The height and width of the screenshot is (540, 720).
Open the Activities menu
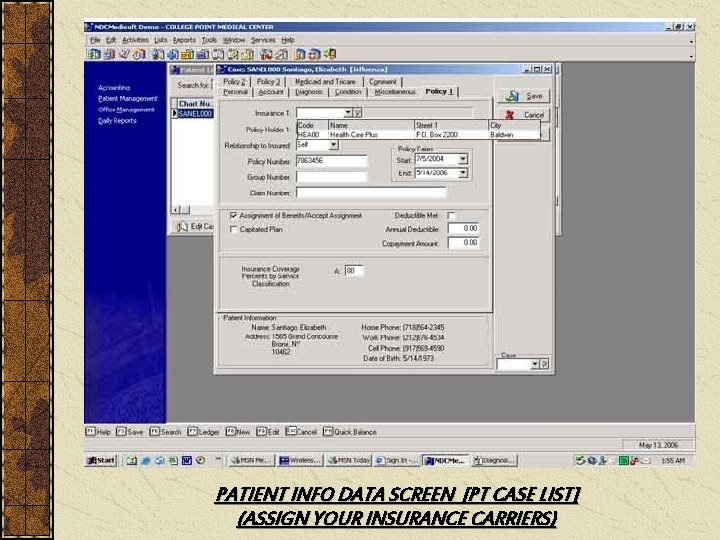click(135, 40)
